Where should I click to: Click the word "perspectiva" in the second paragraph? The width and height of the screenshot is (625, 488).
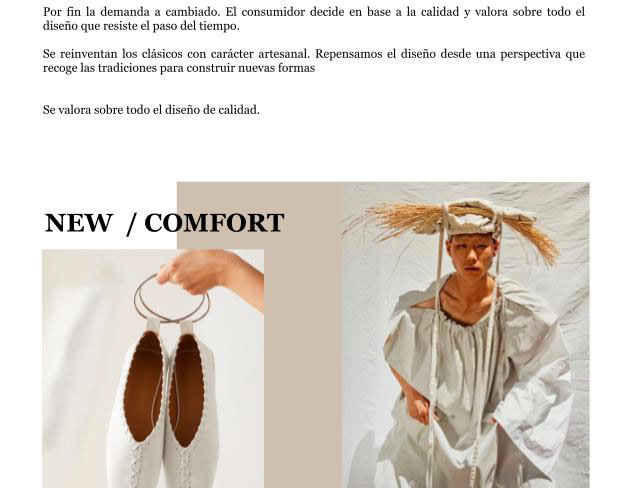pos(530,54)
